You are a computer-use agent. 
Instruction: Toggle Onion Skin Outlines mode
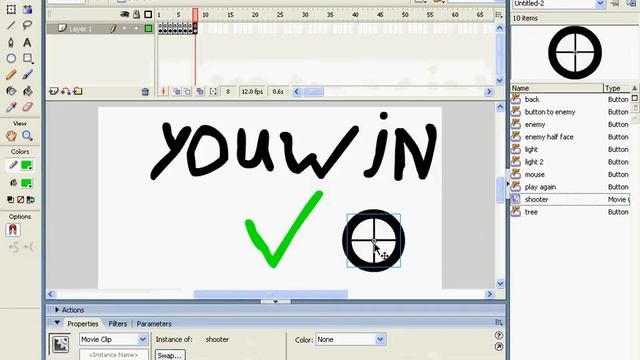(187, 91)
